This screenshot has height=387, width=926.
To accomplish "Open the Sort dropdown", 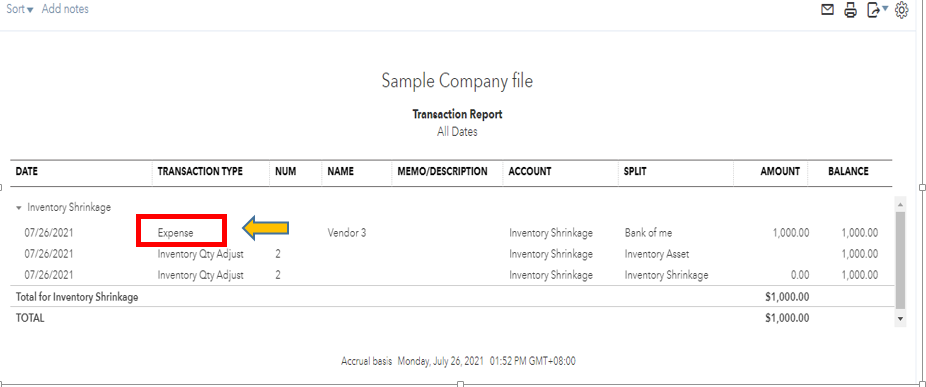I will click(x=19, y=9).
